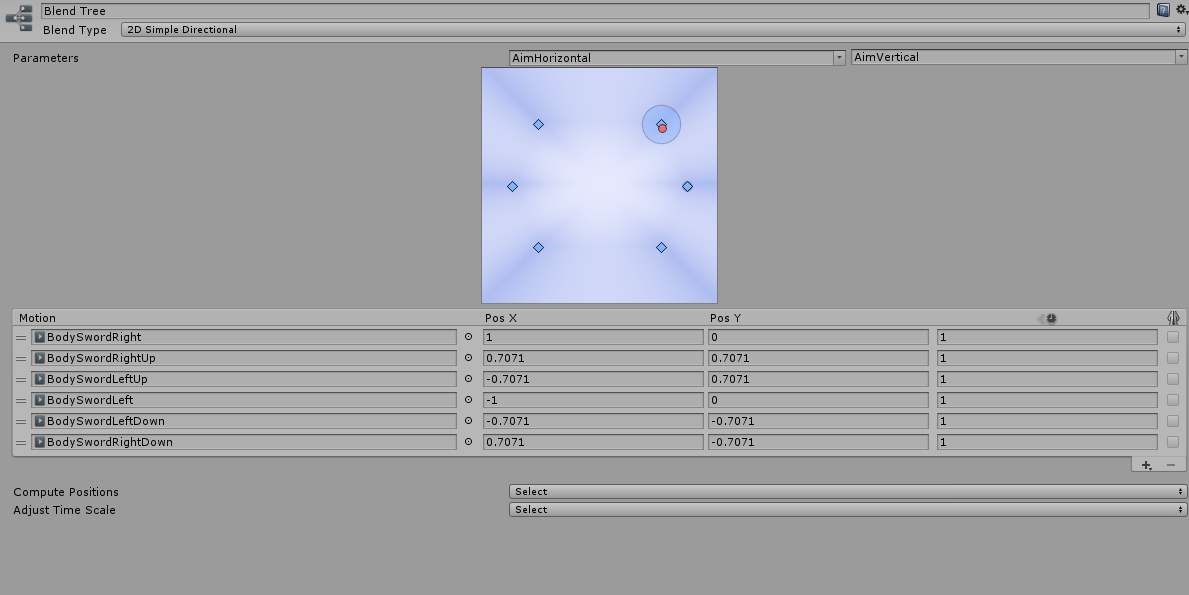
Task: Check the mirror box for BodySwordRightDown
Action: 1172,442
